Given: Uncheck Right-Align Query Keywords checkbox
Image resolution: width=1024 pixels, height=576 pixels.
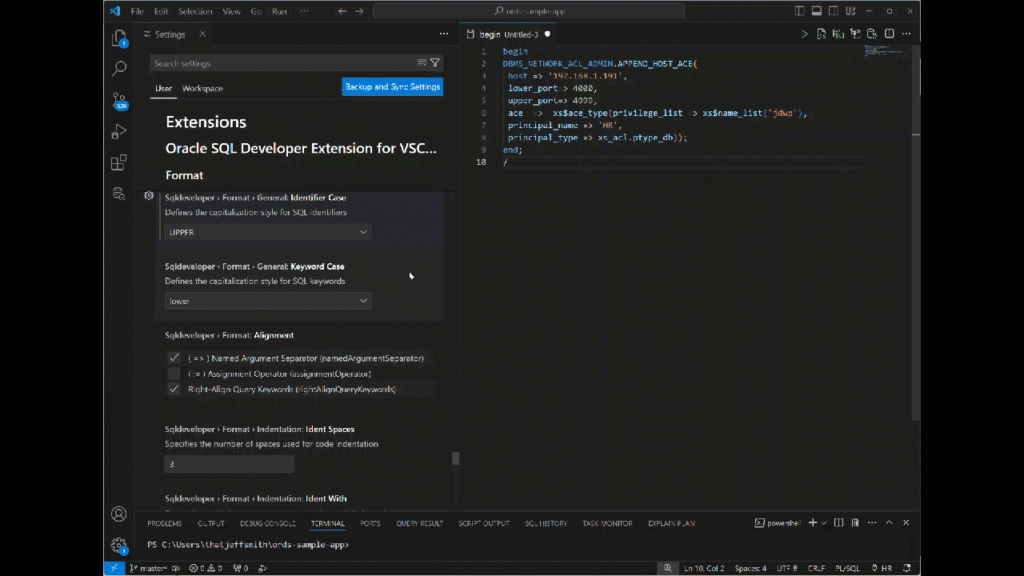Looking at the screenshot, I should coord(174,389).
